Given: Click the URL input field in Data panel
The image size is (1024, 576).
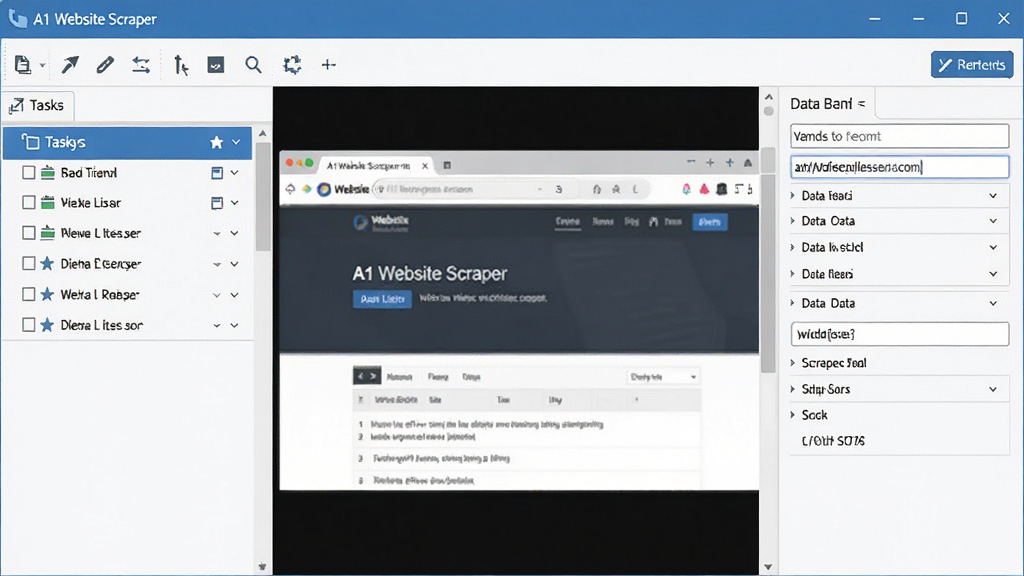Looking at the screenshot, I should click(899, 167).
